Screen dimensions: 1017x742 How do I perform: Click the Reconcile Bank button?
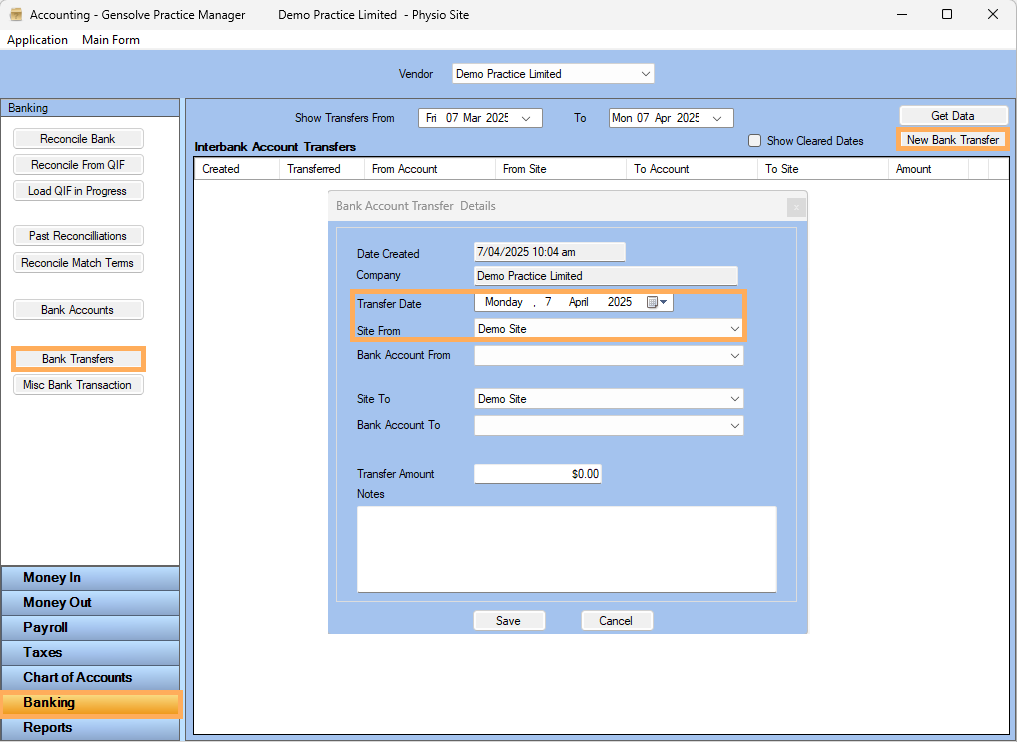78,139
